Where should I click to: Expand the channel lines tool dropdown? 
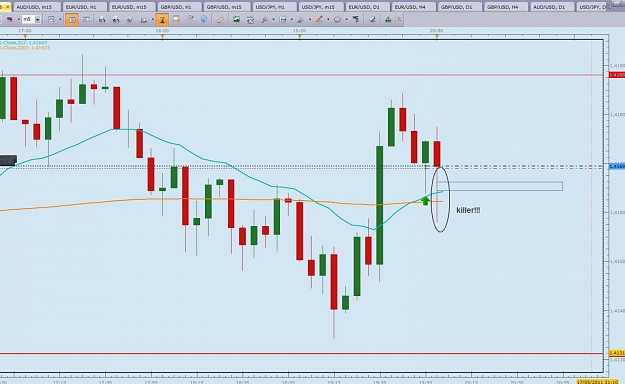point(310,19)
